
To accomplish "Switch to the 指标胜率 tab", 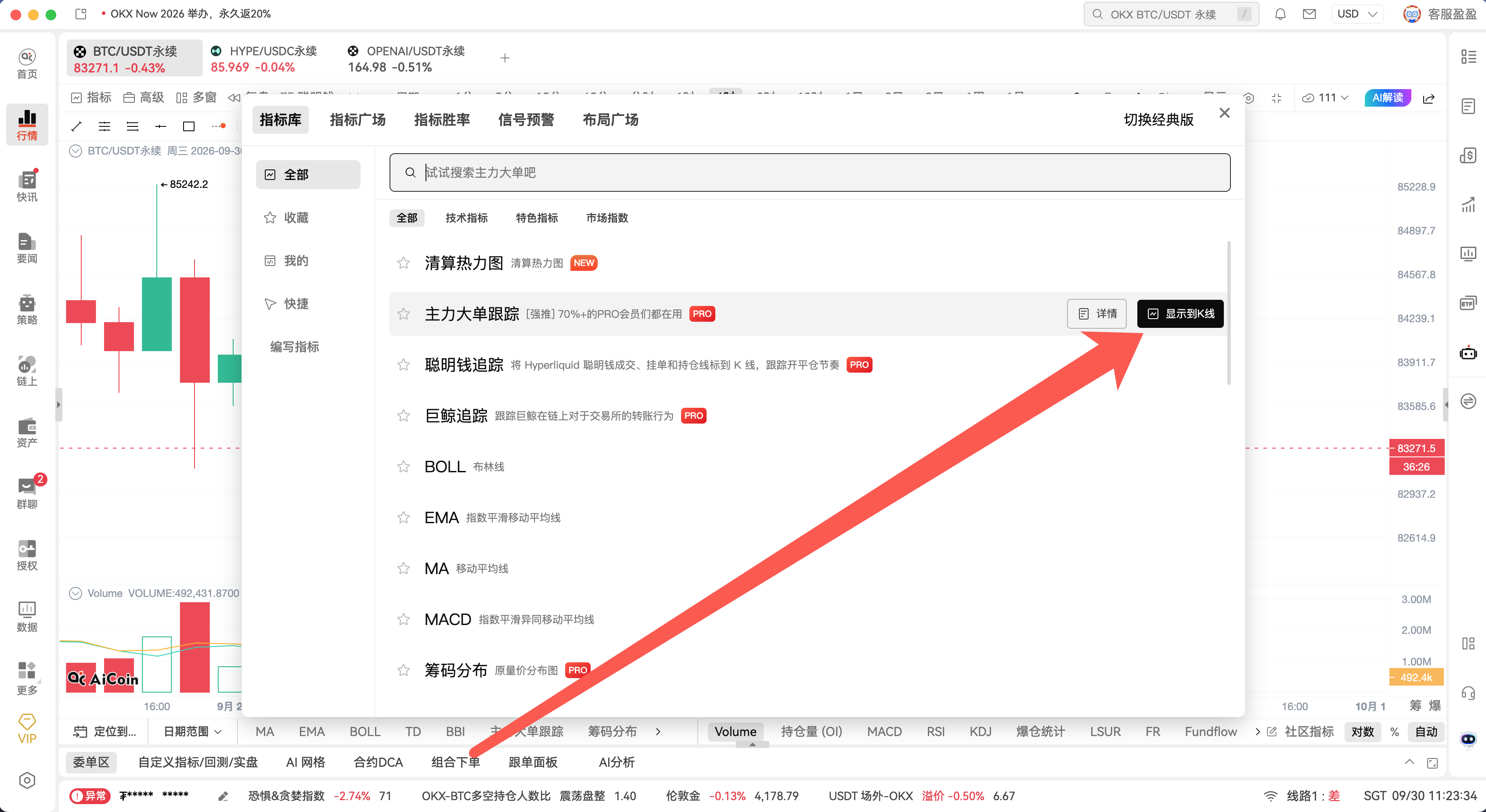I will pos(442,120).
